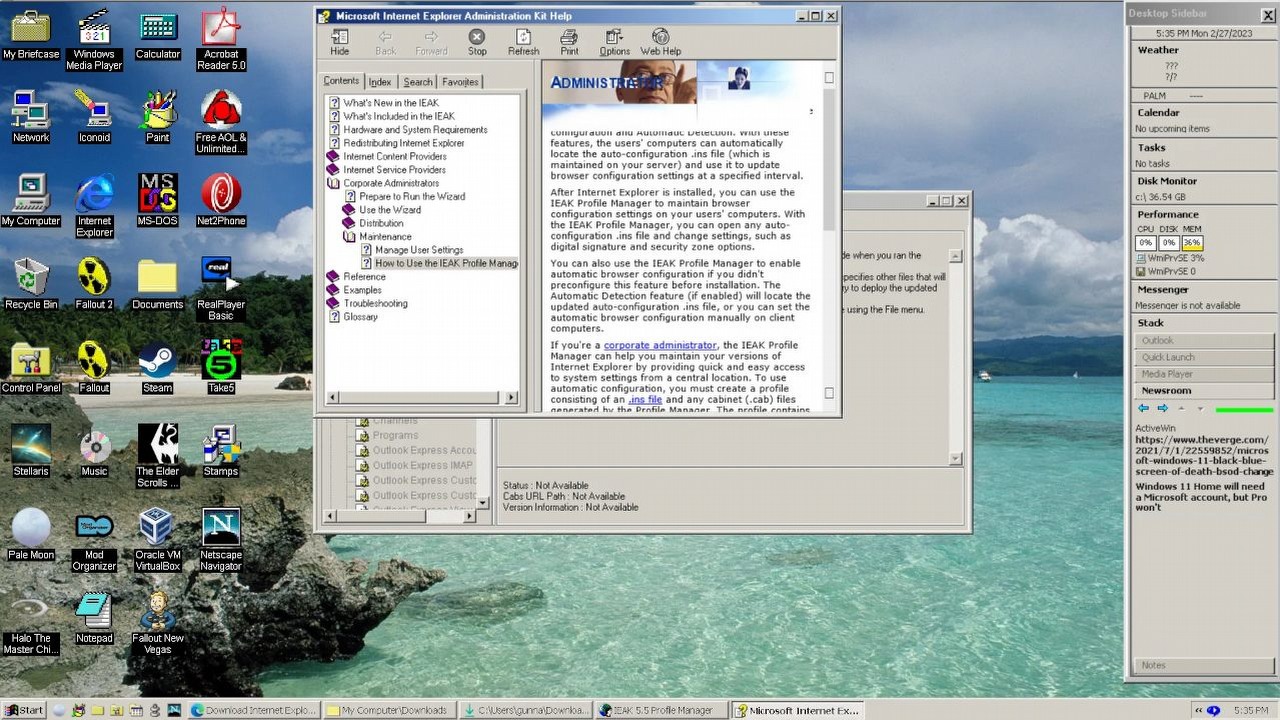Select the Manage User Settings topic

419,250
